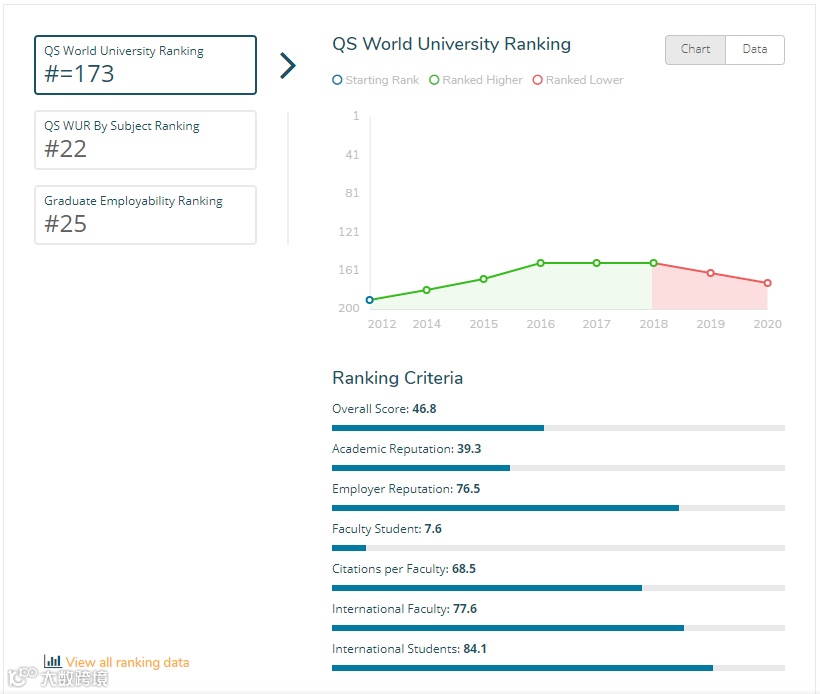Click the Ranking Criteria heading
The height and width of the screenshot is (694, 820).
[x=397, y=378]
